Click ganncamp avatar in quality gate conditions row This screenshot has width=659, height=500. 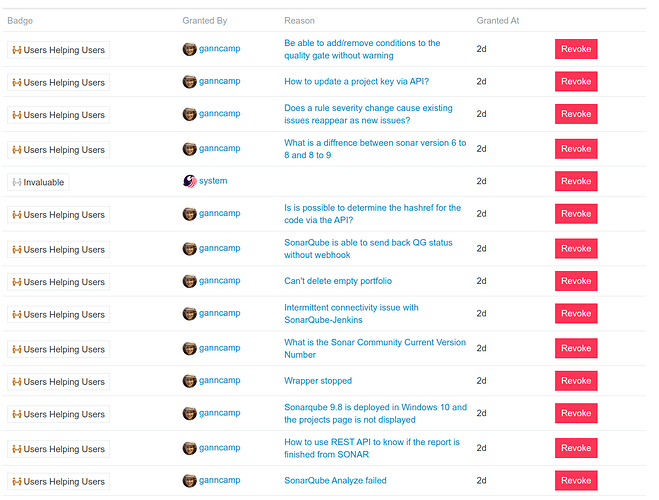tap(190, 49)
